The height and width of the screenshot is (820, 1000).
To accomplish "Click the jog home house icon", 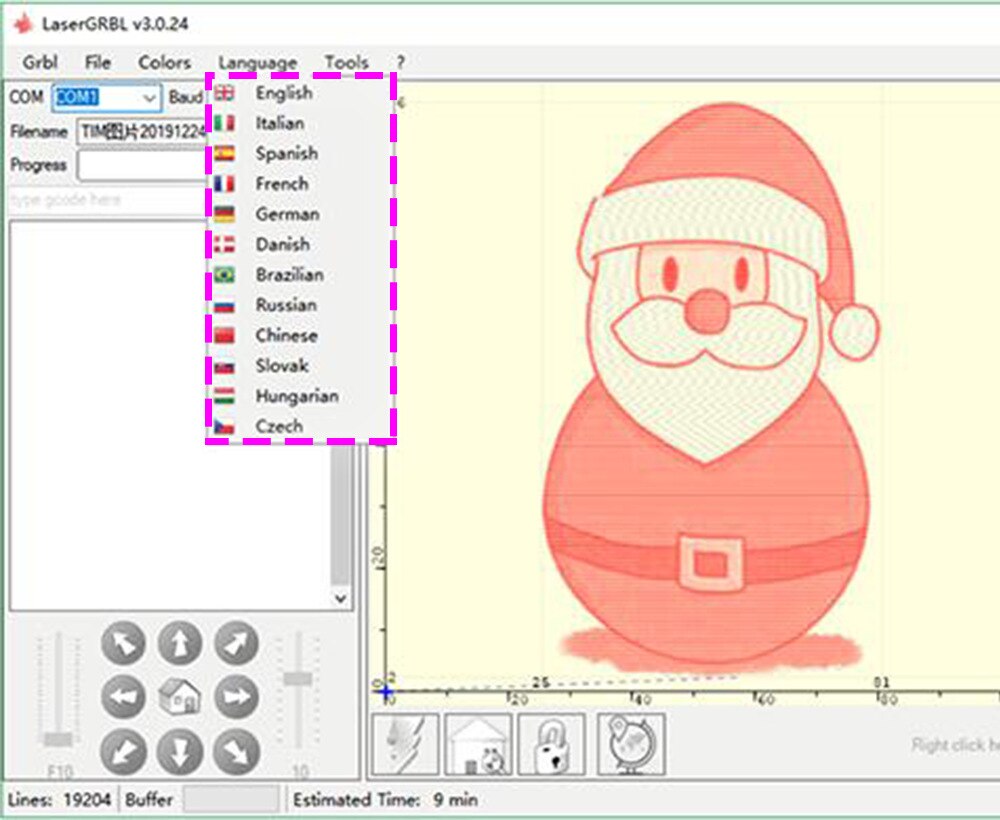I will click(x=179, y=697).
